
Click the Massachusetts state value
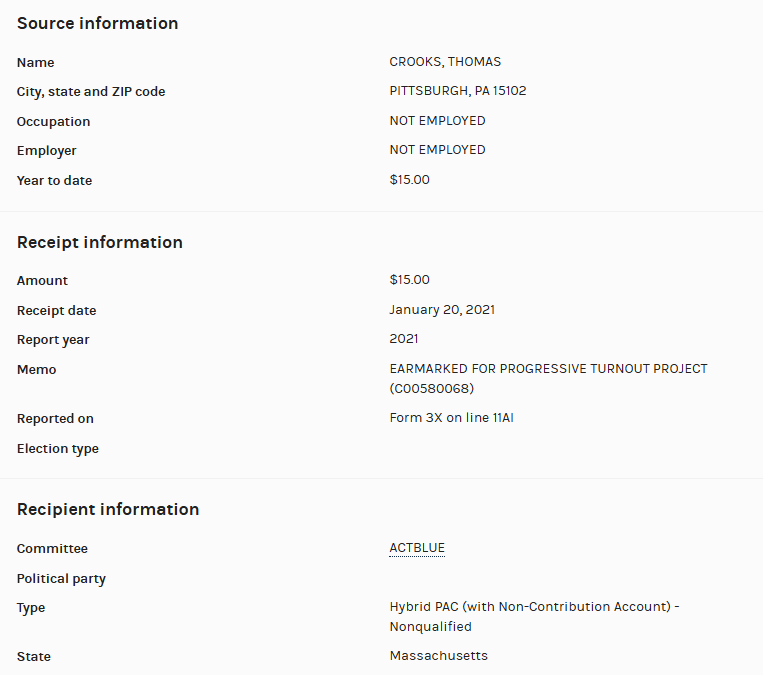438,656
